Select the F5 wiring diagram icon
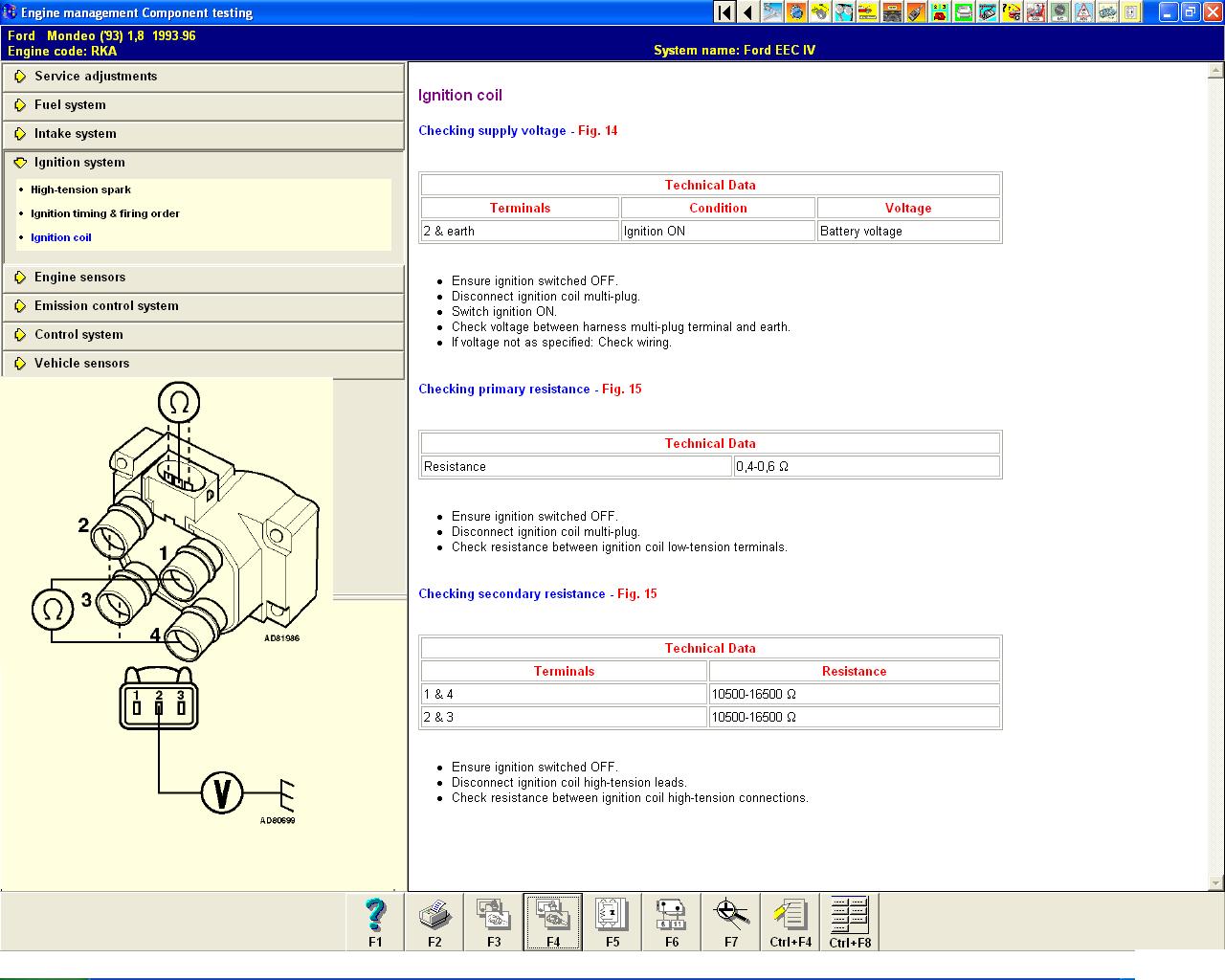The image size is (1225, 980). pyautogui.click(x=612, y=922)
